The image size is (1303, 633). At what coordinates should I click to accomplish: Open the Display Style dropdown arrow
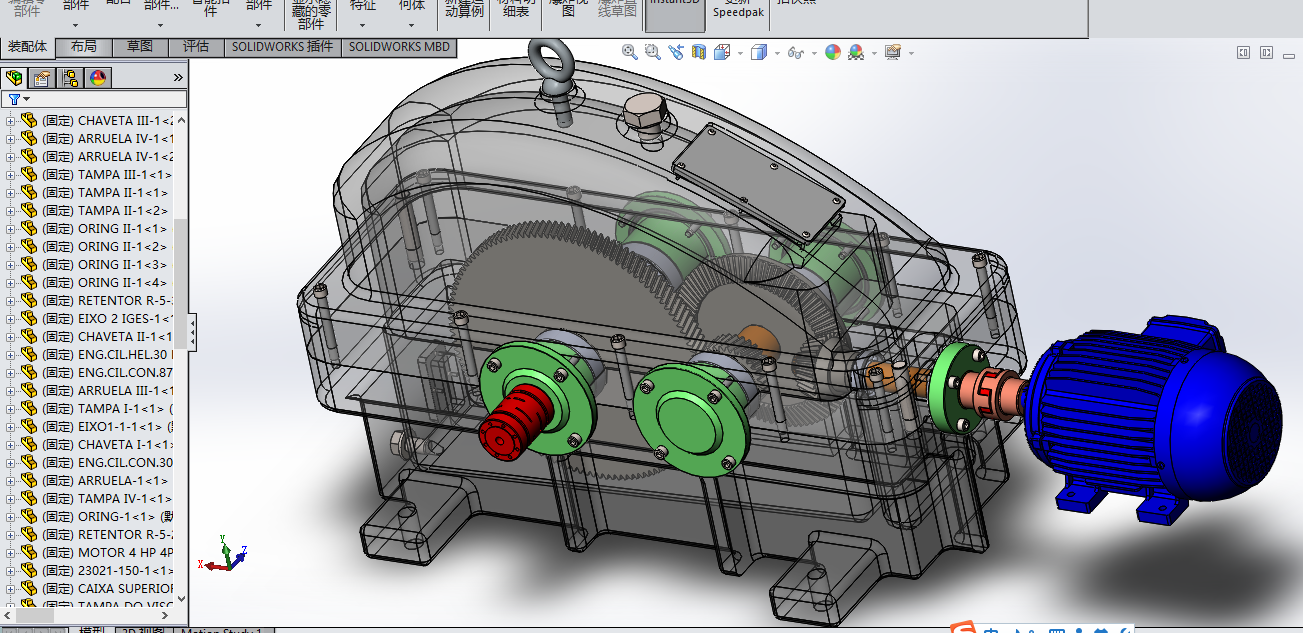pyautogui.click(x=775, y=53)
